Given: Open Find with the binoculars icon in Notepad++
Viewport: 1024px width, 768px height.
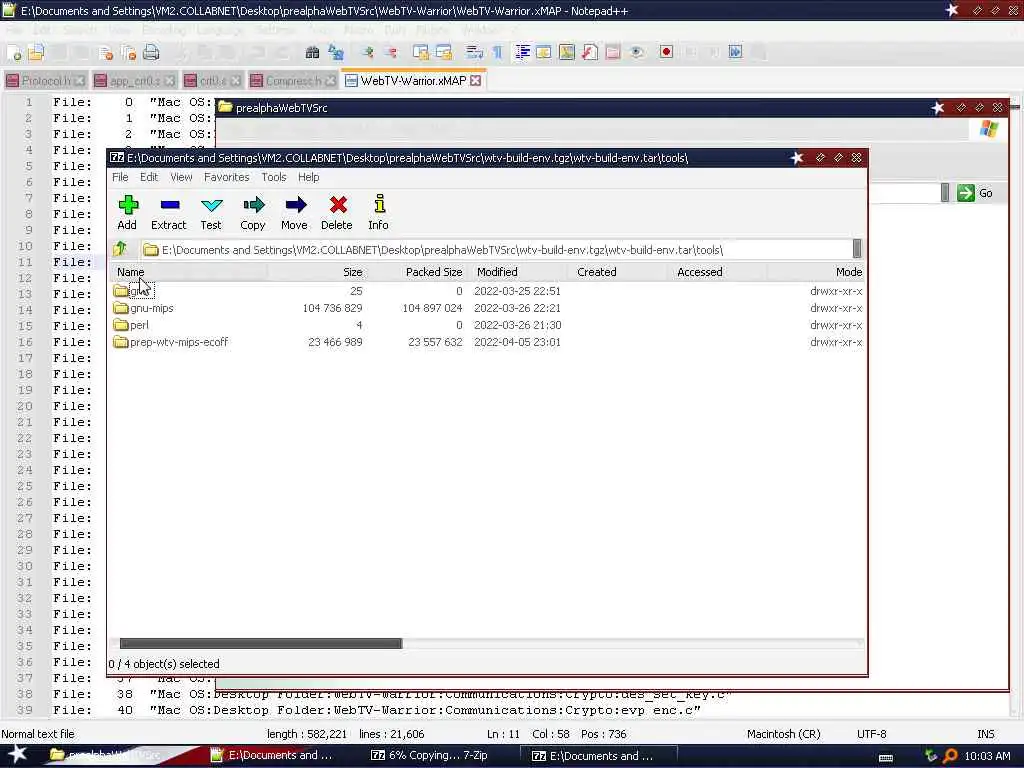Looking at the screenshot, I should tap(312, 52).
